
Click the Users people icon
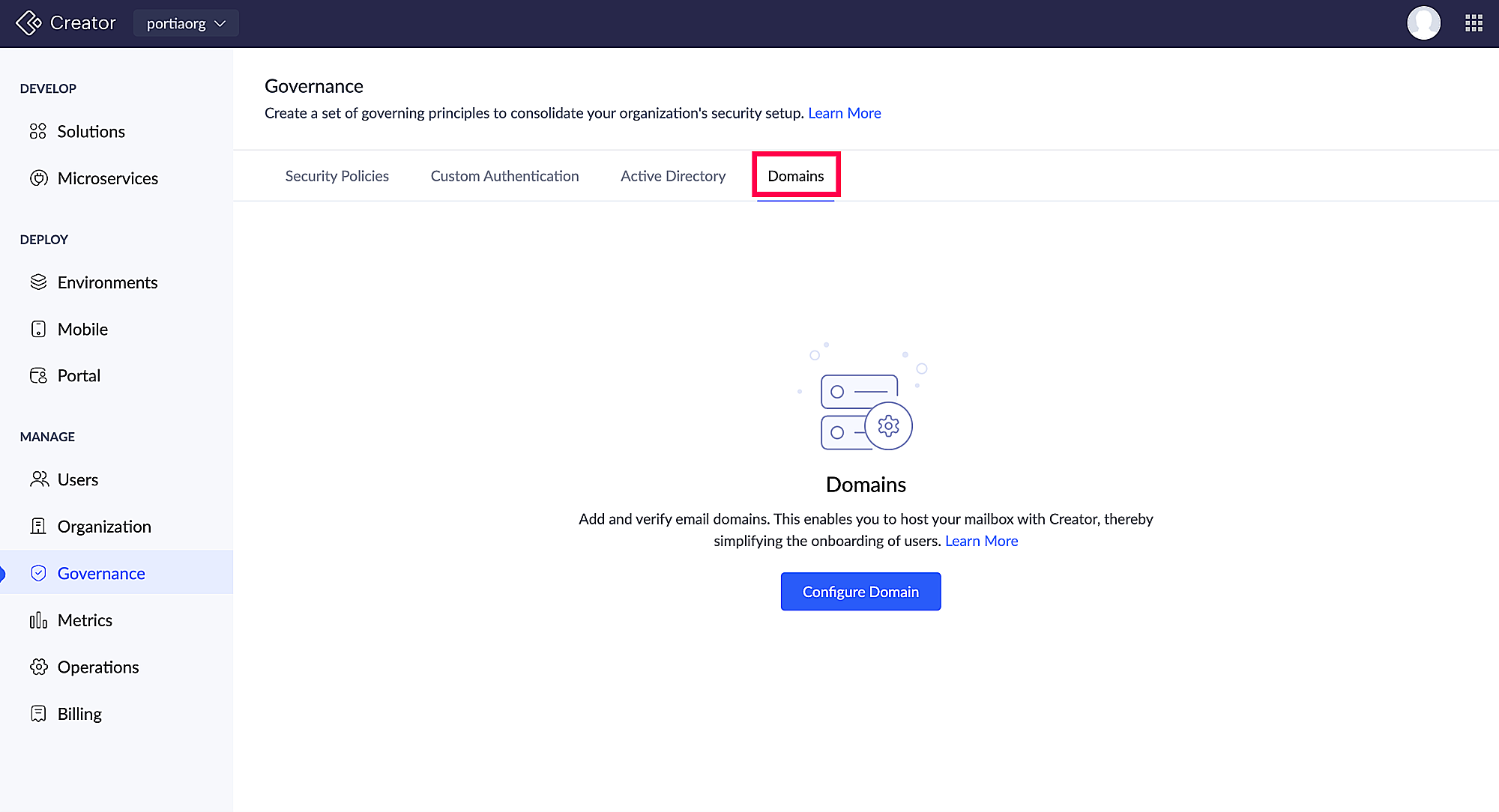click(38, 479)
